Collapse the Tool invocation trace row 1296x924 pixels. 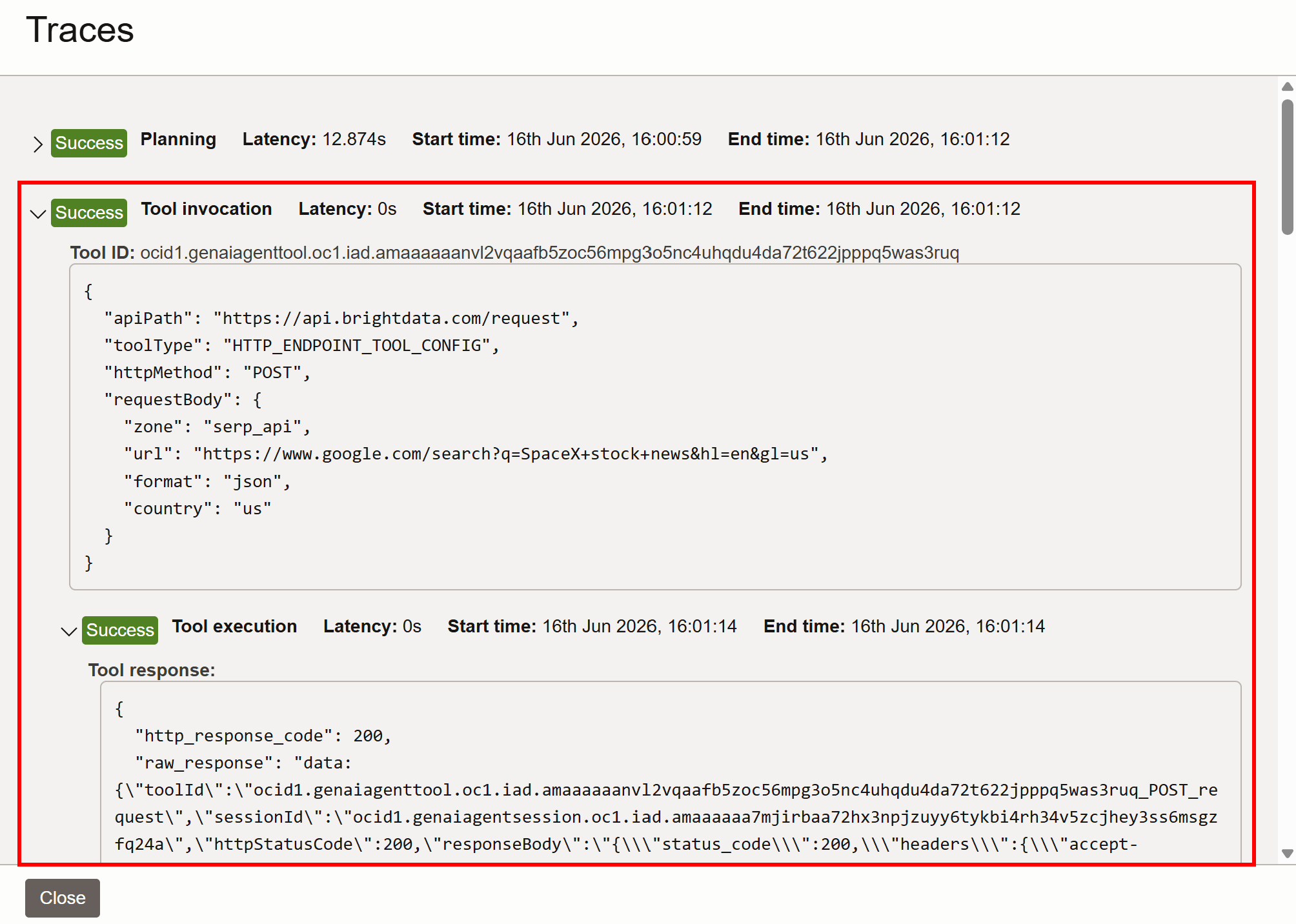tap(38, 214)
